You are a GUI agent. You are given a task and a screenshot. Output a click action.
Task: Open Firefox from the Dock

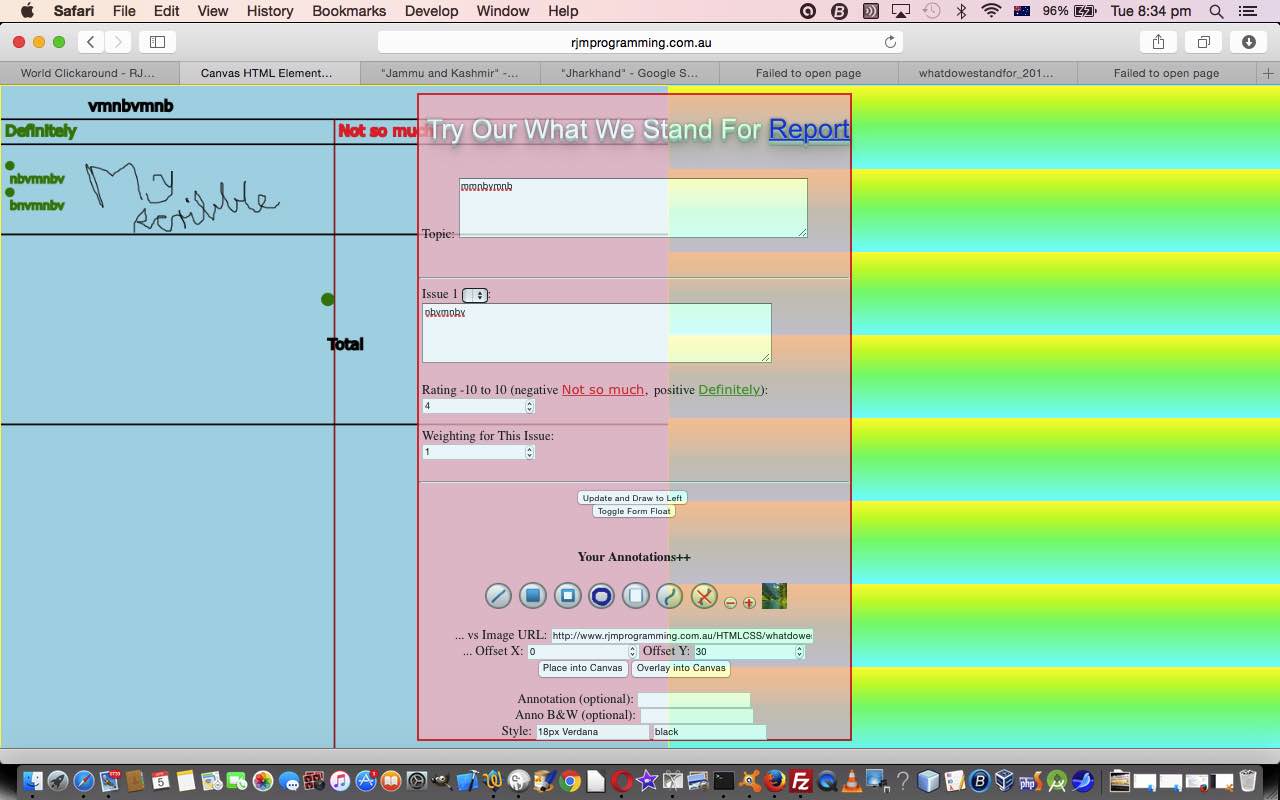(x=775, y=781)
